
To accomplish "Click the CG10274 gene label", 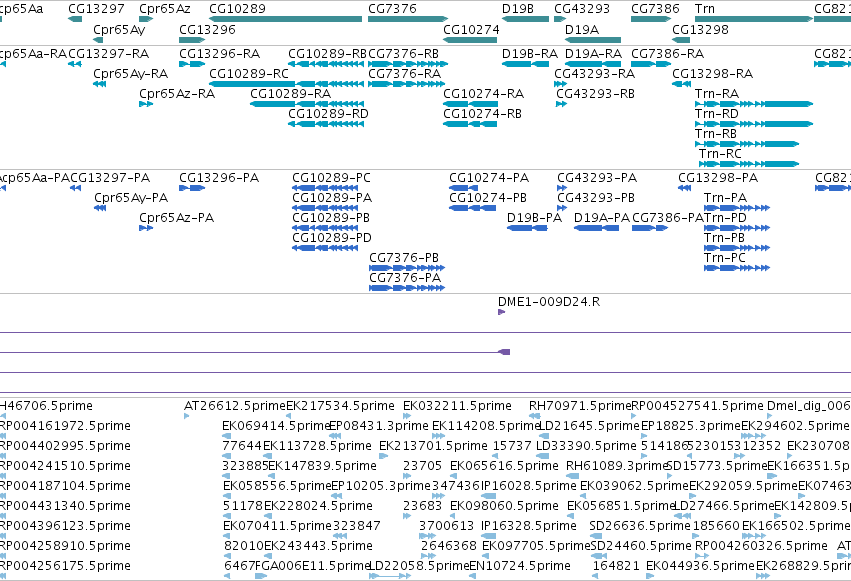I will coord(471,29).
